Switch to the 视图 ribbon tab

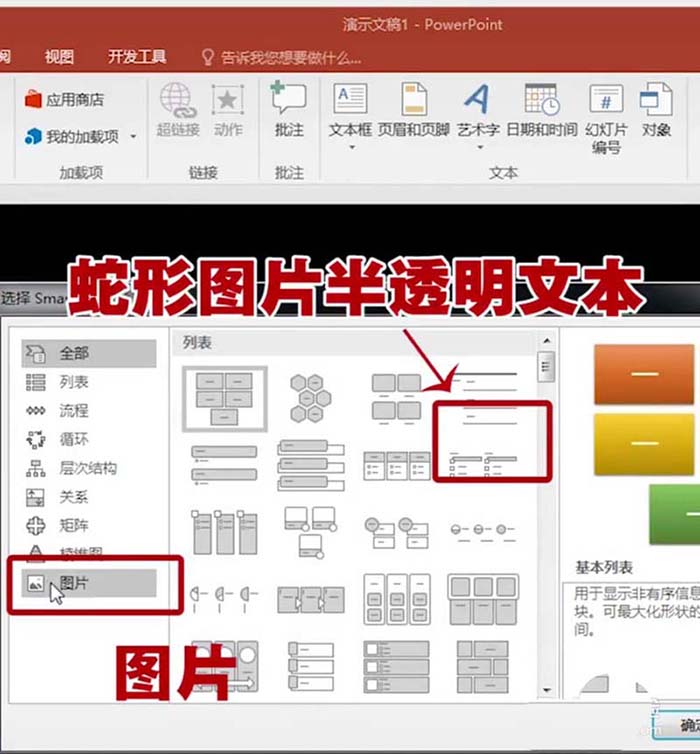tap(59, 57)
